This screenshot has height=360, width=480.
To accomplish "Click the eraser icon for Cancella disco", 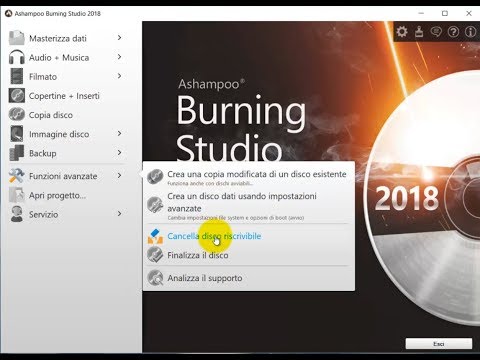I will [x=155, y=236].
